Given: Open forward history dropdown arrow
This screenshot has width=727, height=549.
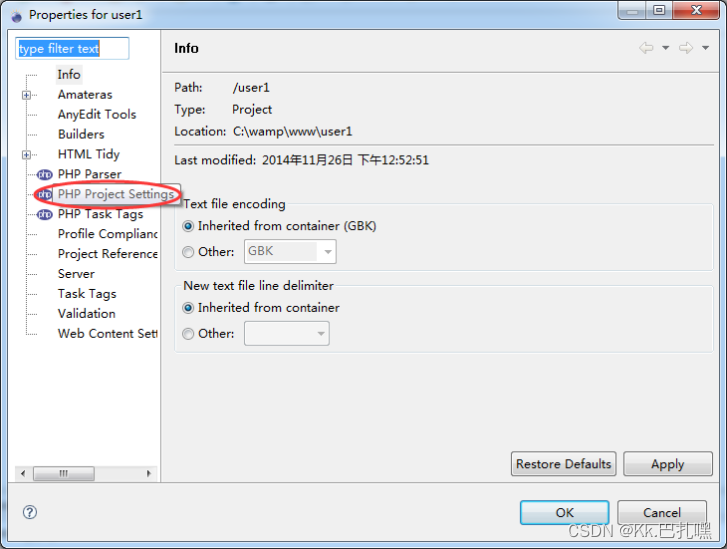Looking at the screenshot, I should 705,48.
